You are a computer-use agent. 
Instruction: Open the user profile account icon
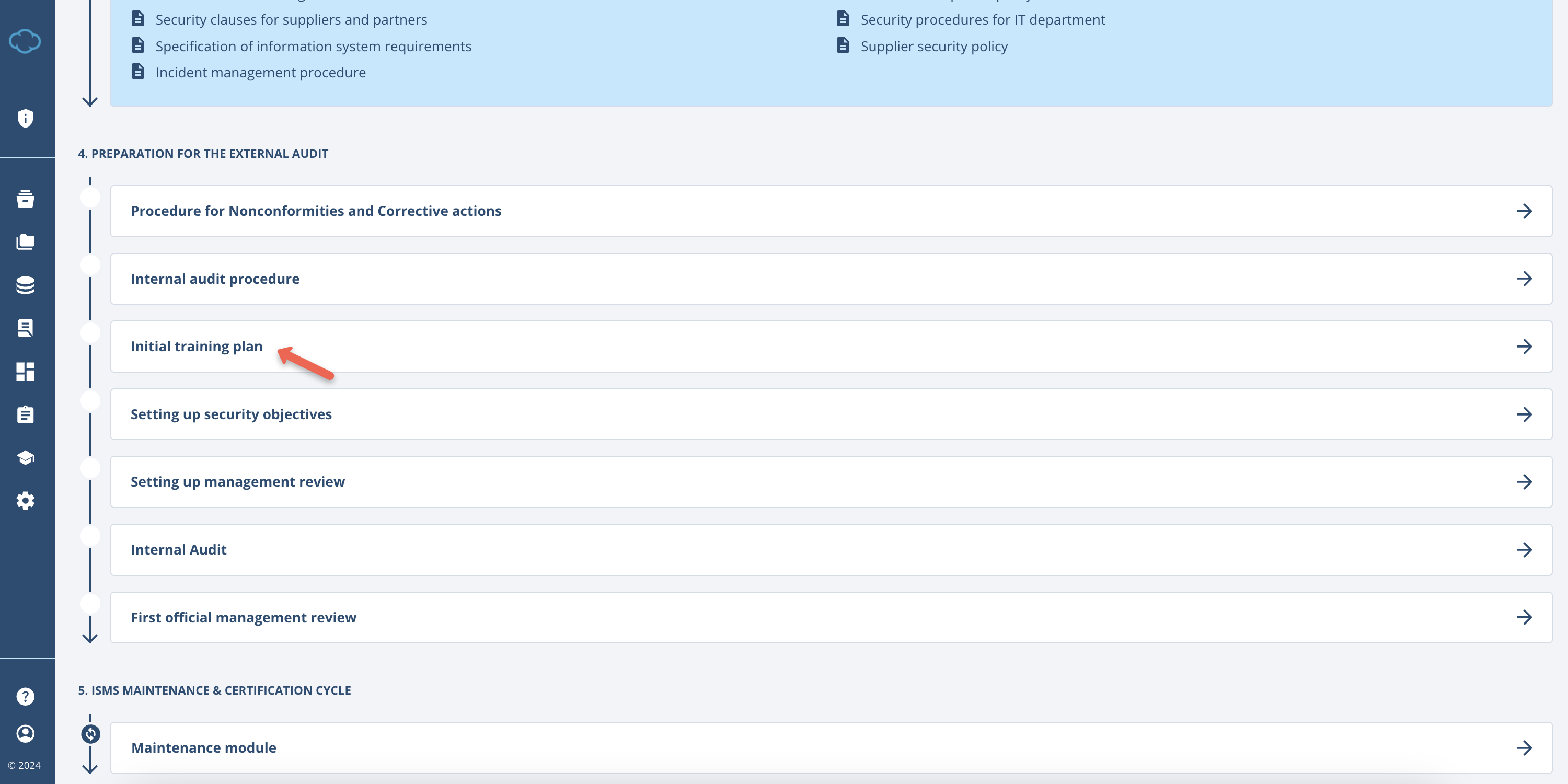point(25,733)
